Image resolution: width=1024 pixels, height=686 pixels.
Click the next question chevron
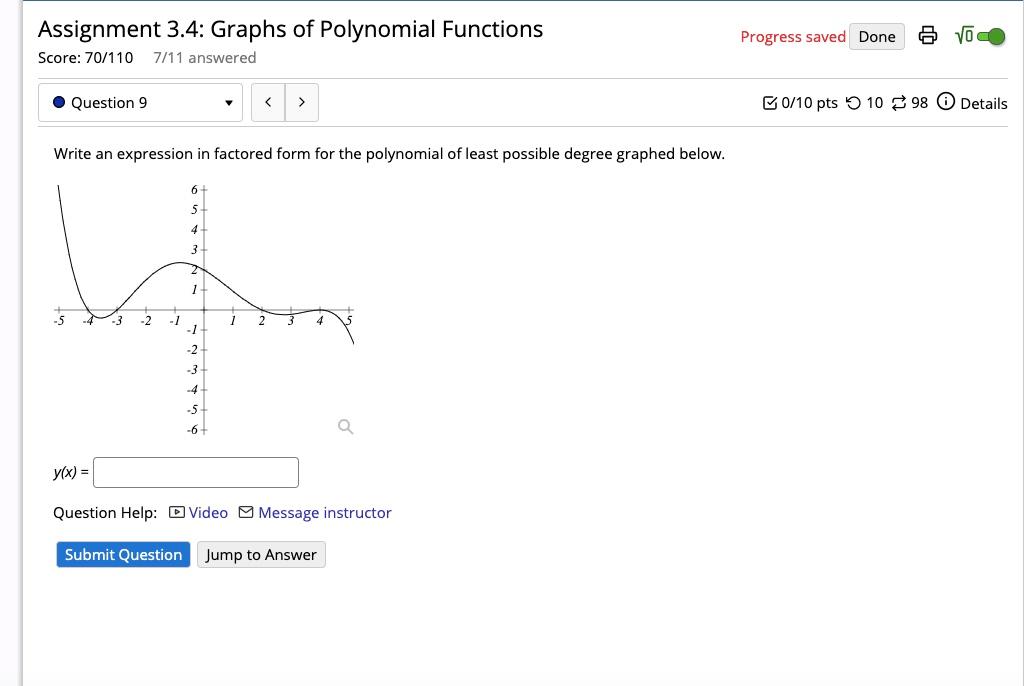[302, 101]
